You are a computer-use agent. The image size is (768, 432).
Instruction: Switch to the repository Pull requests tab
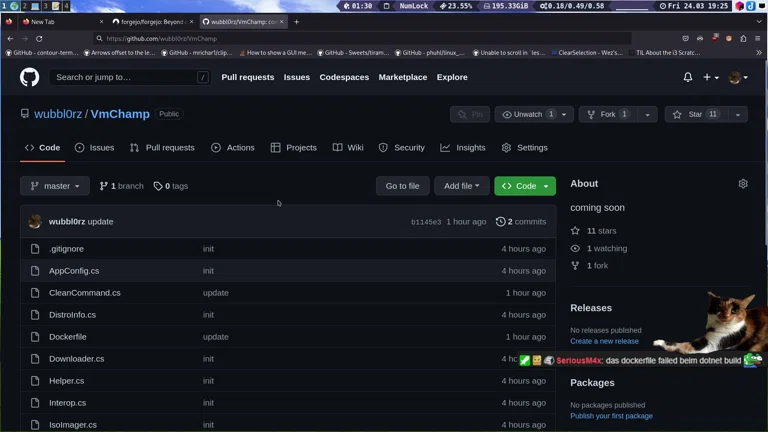(x=162, y=147)
